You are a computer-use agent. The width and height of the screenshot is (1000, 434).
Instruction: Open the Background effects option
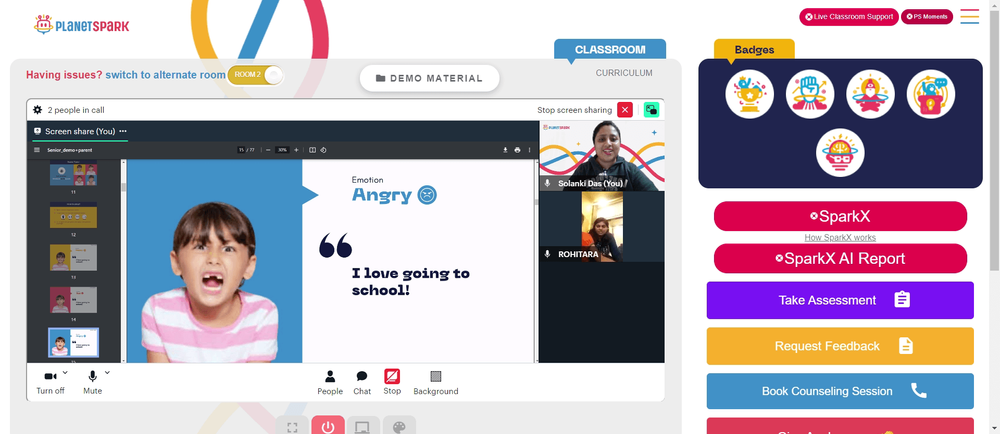coord(436,382)
